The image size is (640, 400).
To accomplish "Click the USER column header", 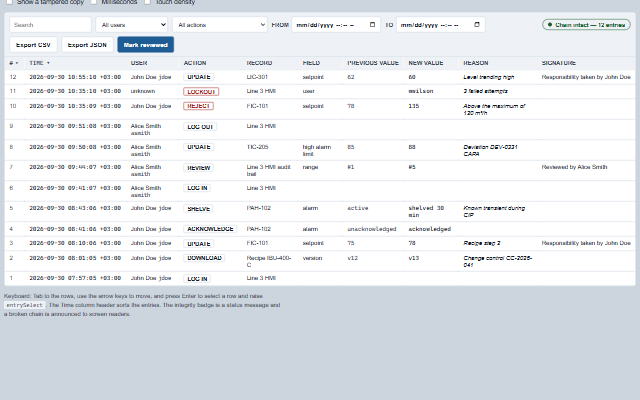I will tap(139, 63).
